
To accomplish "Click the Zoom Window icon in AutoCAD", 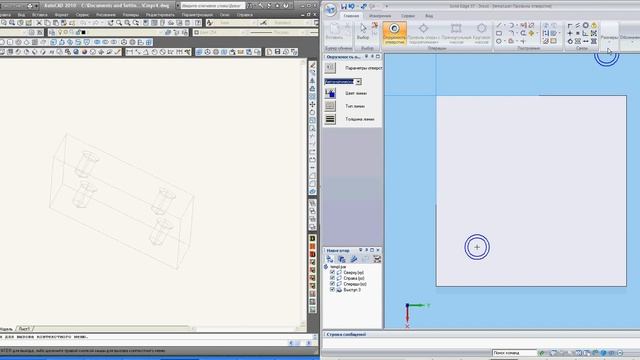I will [x=127, y=23].
